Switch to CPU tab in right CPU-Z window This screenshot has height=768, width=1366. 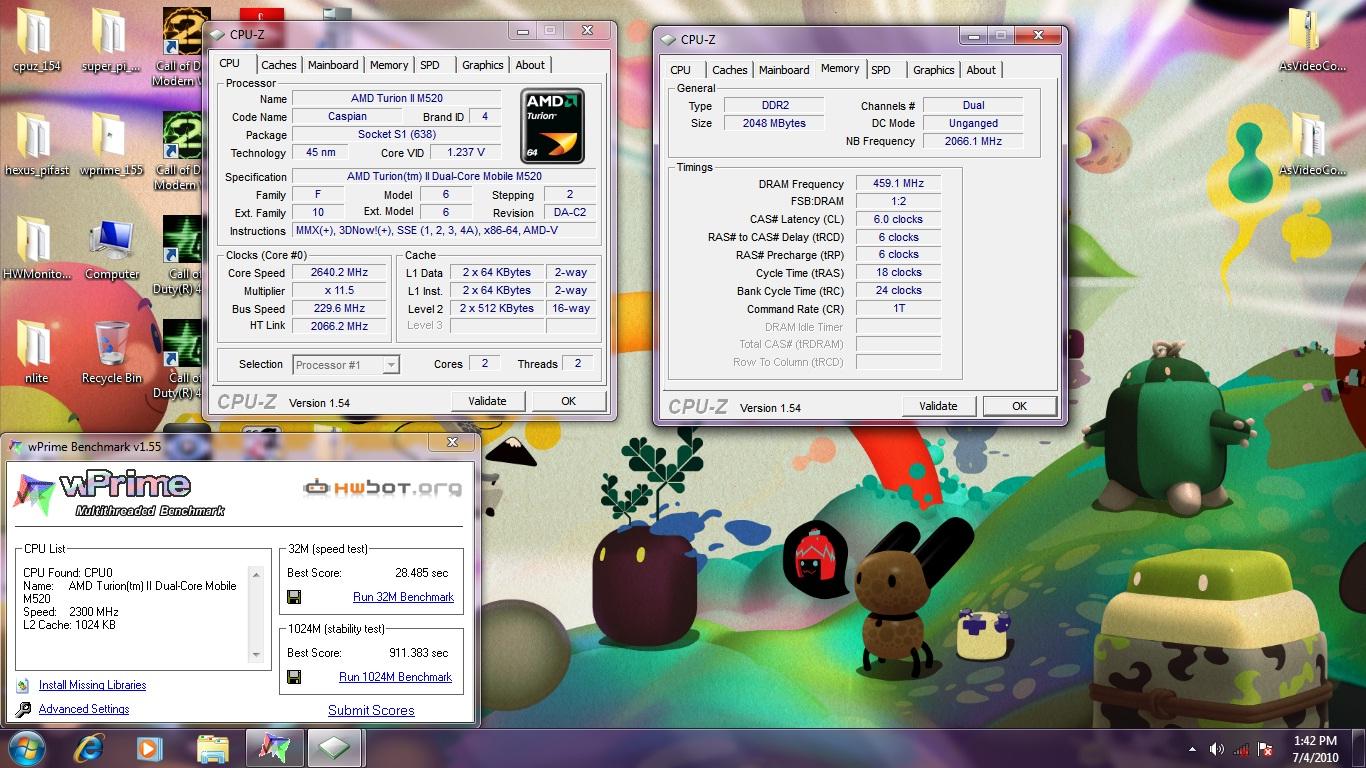(x=681, y=70)
